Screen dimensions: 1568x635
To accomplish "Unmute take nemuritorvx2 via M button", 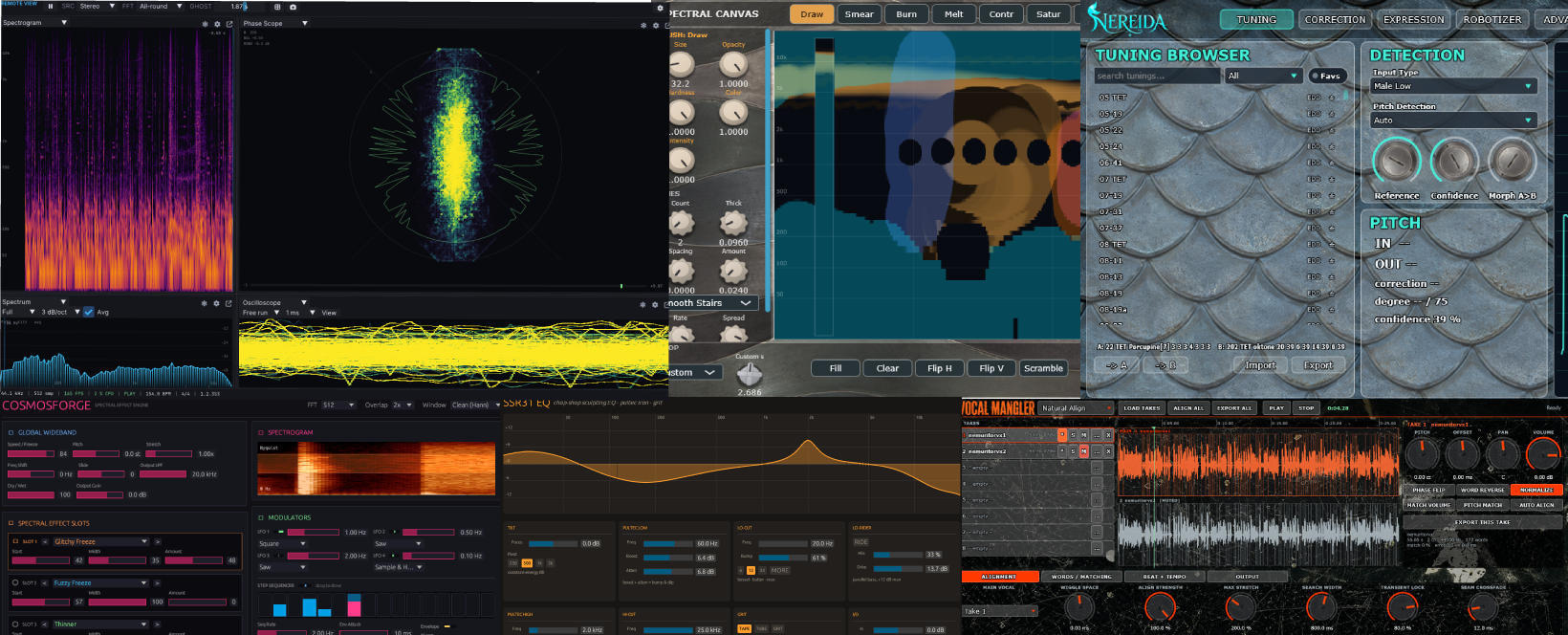I will pos(1084,451).
